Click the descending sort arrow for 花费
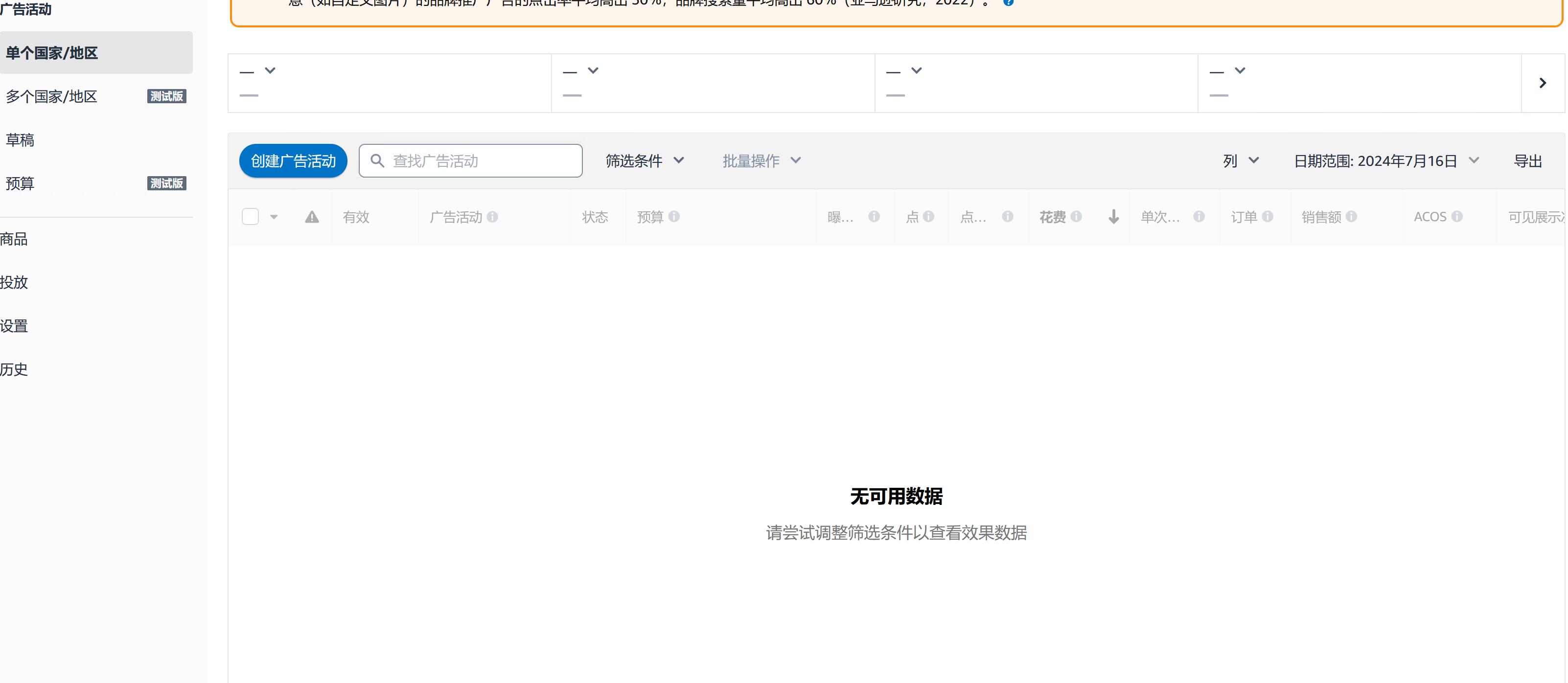 coord(1113,217)
